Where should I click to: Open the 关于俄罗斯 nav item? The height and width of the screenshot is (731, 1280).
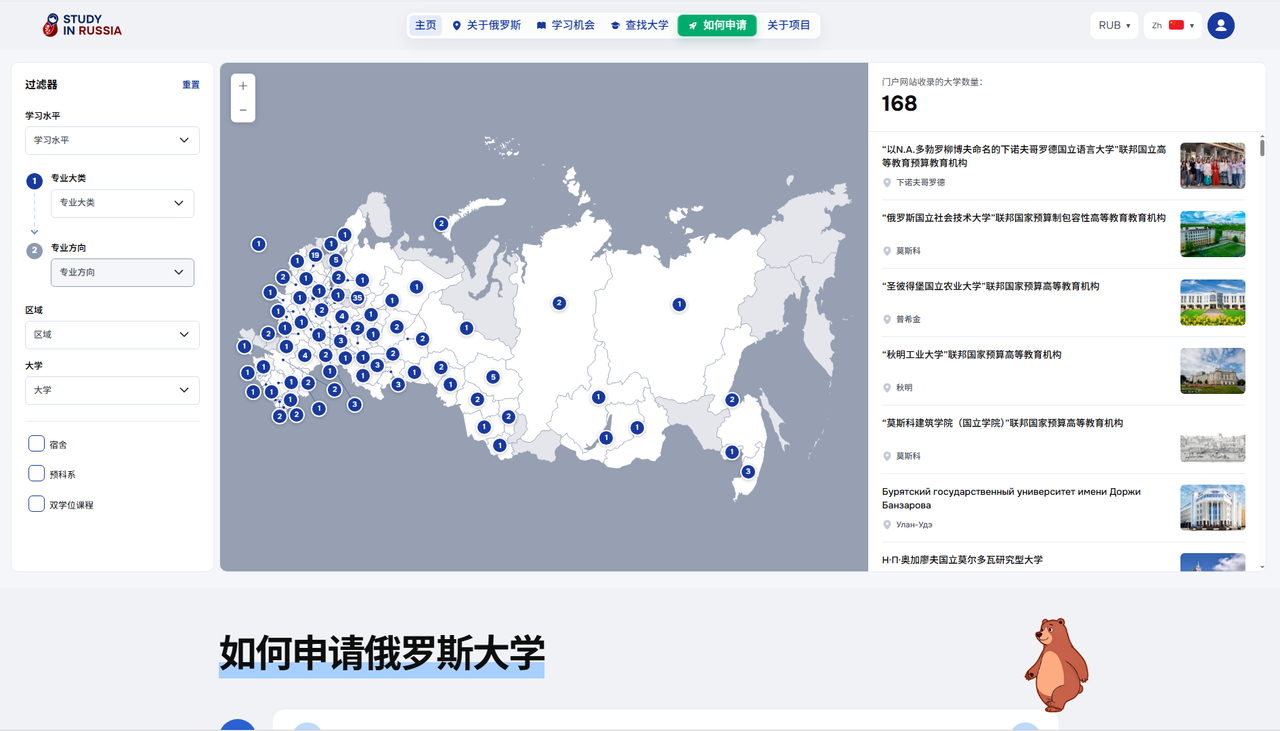click(487, 25)
